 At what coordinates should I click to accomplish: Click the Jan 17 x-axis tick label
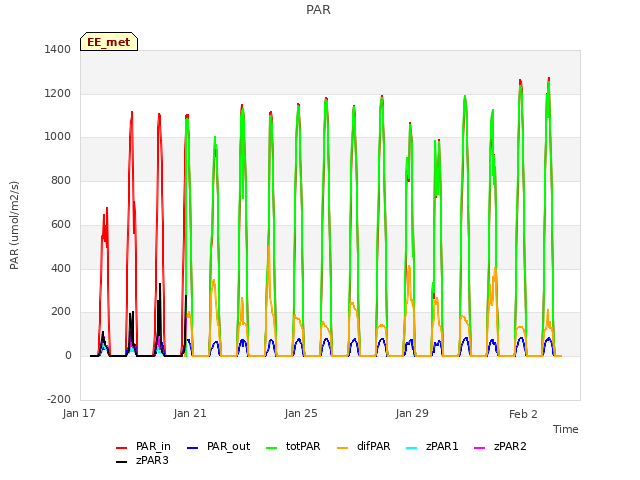(x=79, y=413)
